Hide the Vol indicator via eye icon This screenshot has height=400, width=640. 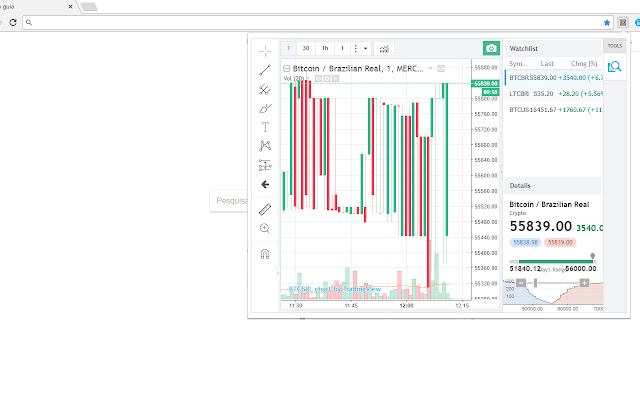[x=318, y=78]
